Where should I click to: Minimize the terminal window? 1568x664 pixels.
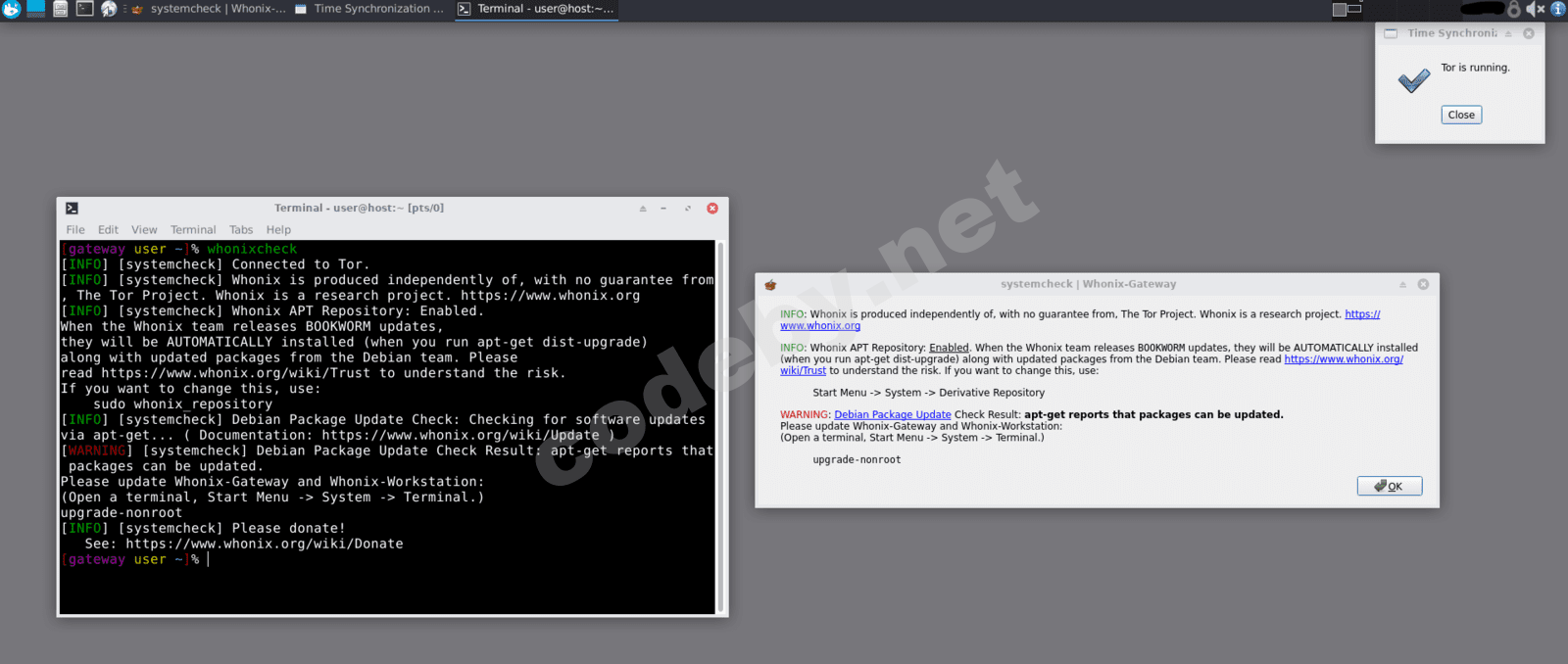(663, 209)
